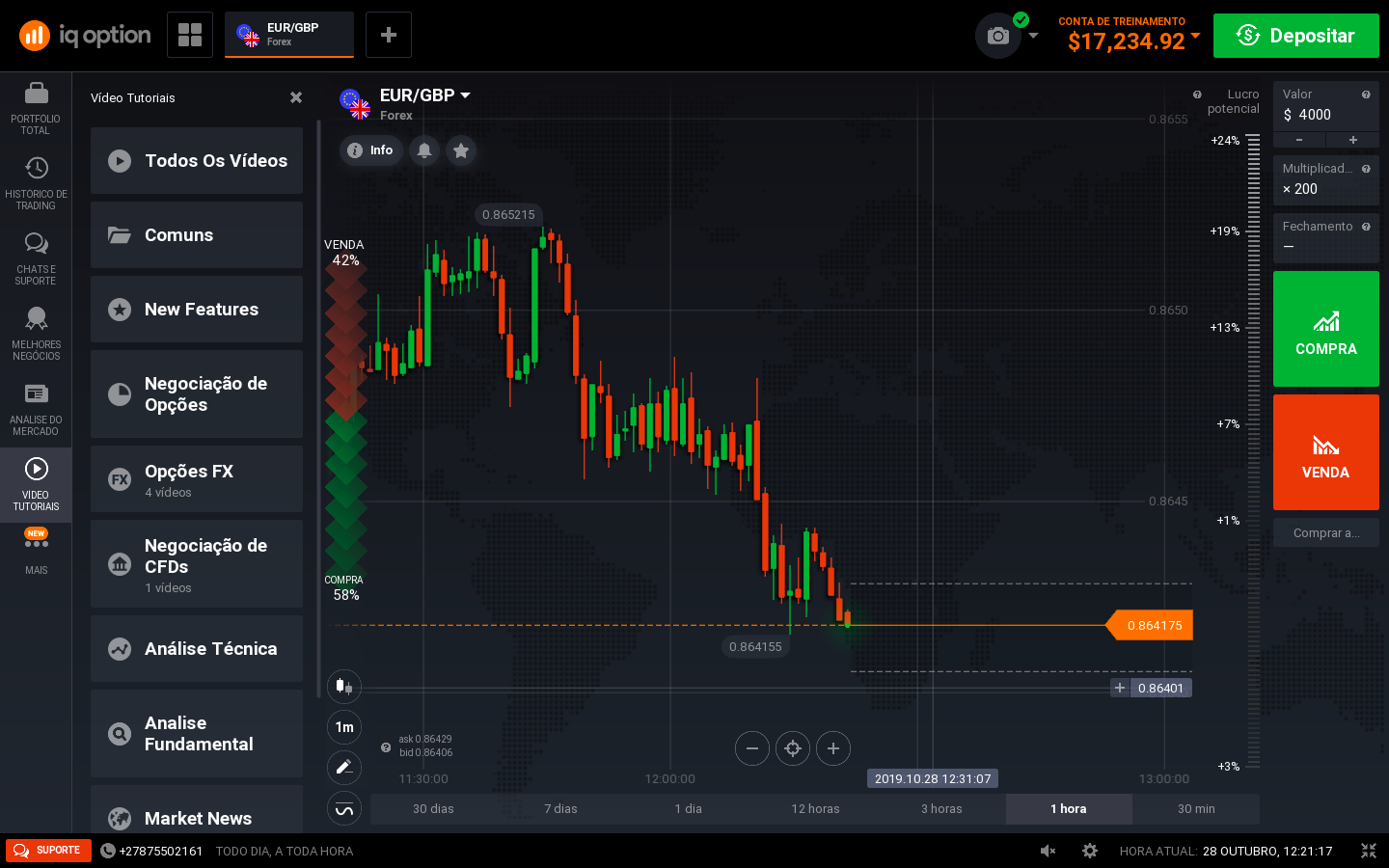Toggle fullscreen mode icon
1389x868 pixels.
(1369, 851)
